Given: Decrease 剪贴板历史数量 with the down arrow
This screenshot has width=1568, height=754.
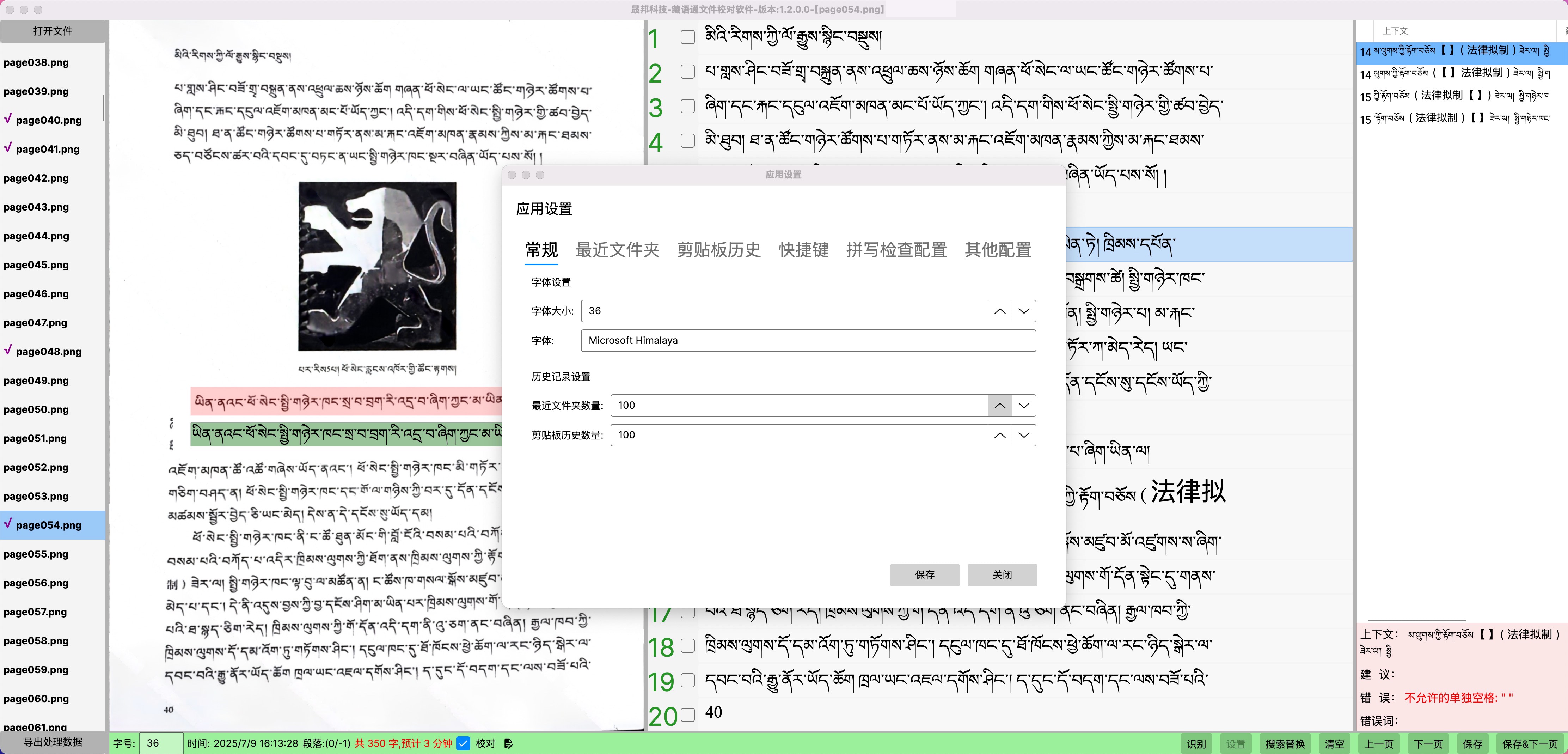Looking at the screenshot, I should 1024,436.
